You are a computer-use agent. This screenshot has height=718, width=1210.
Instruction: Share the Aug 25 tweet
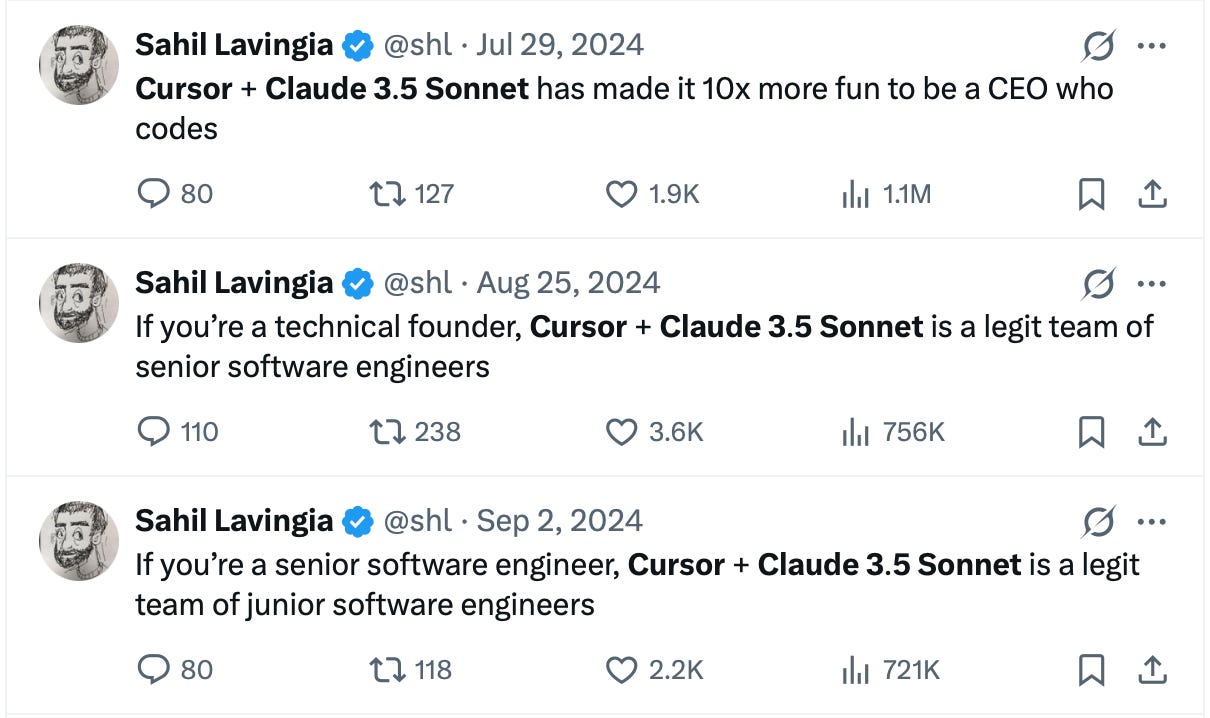[1152, 431]
